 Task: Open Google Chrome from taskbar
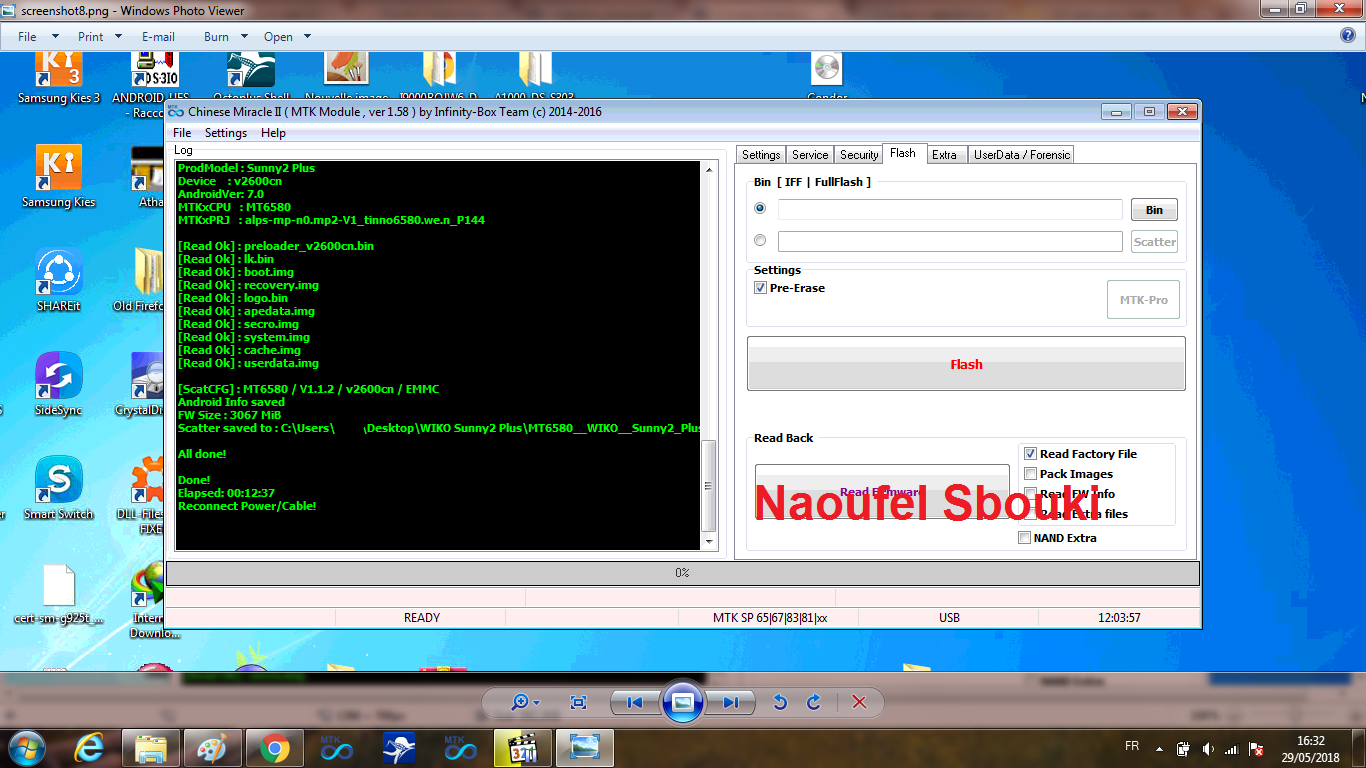point(275,748)
